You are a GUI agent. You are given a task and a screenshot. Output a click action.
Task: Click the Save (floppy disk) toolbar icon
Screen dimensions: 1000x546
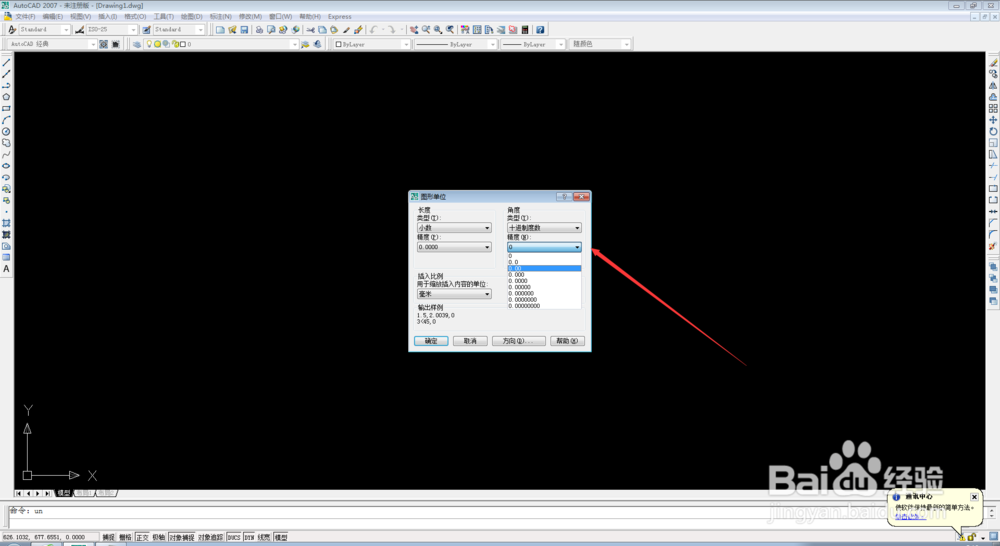tap(244, 30)
